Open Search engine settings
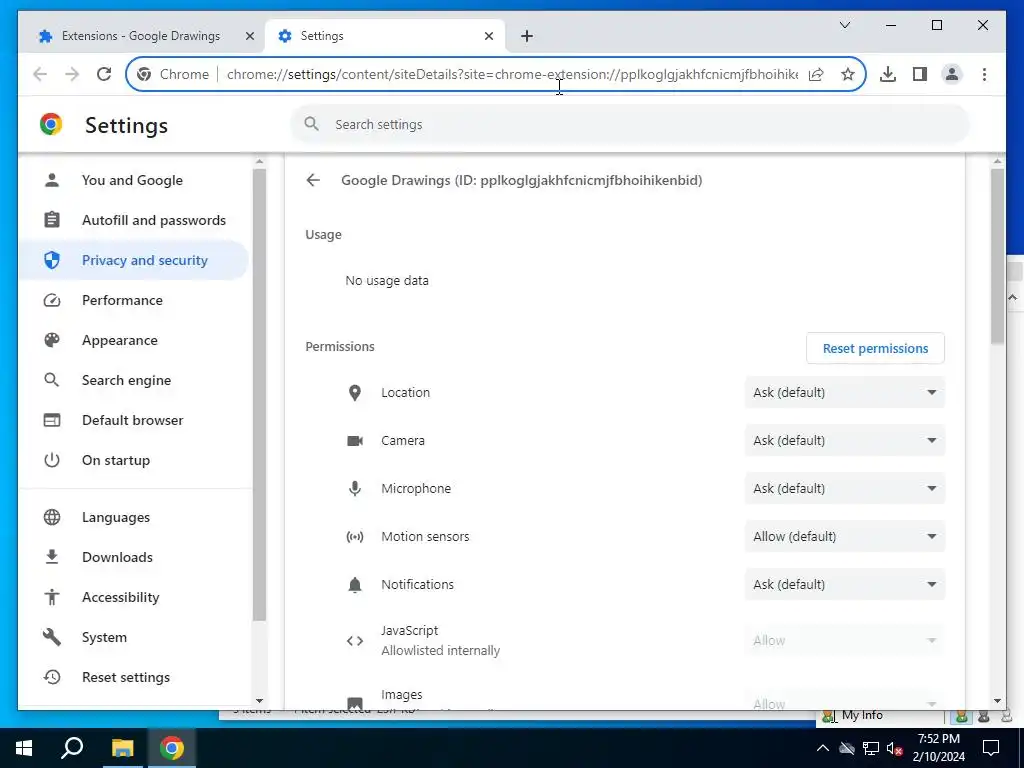Screen dimensions: 1024x768 [x=134, y=380]
